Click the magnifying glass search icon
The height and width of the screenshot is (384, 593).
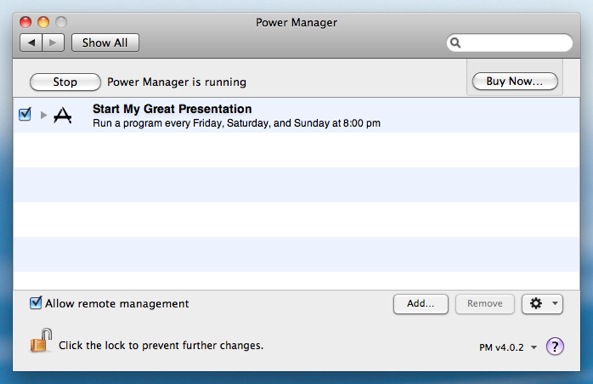456,43
